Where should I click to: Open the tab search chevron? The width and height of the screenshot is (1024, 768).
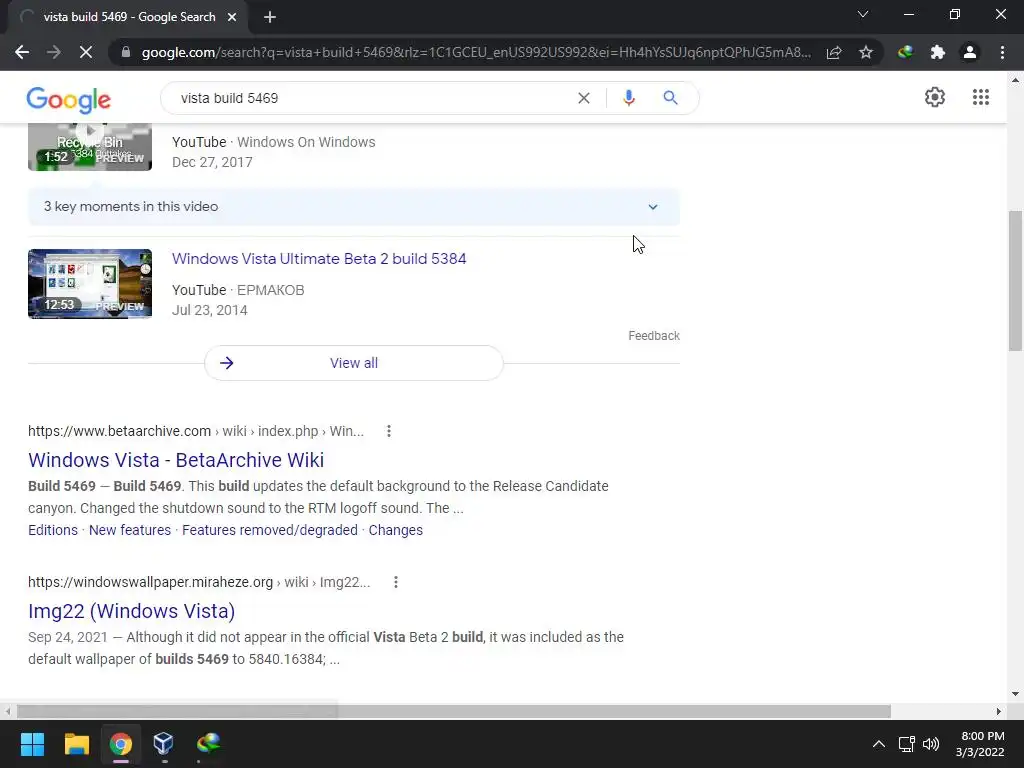863,14
